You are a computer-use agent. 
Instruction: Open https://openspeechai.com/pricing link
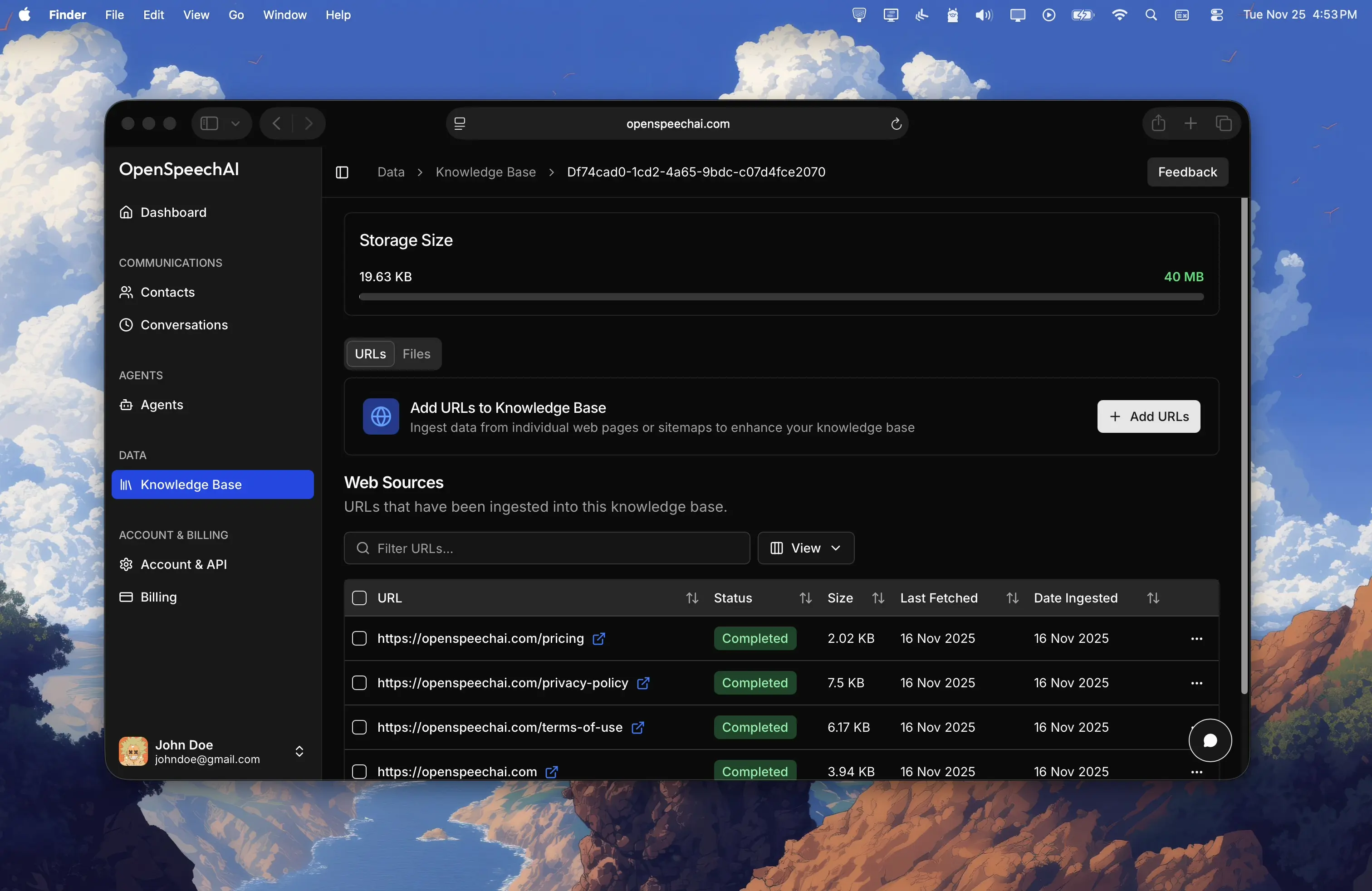(480, 639)
